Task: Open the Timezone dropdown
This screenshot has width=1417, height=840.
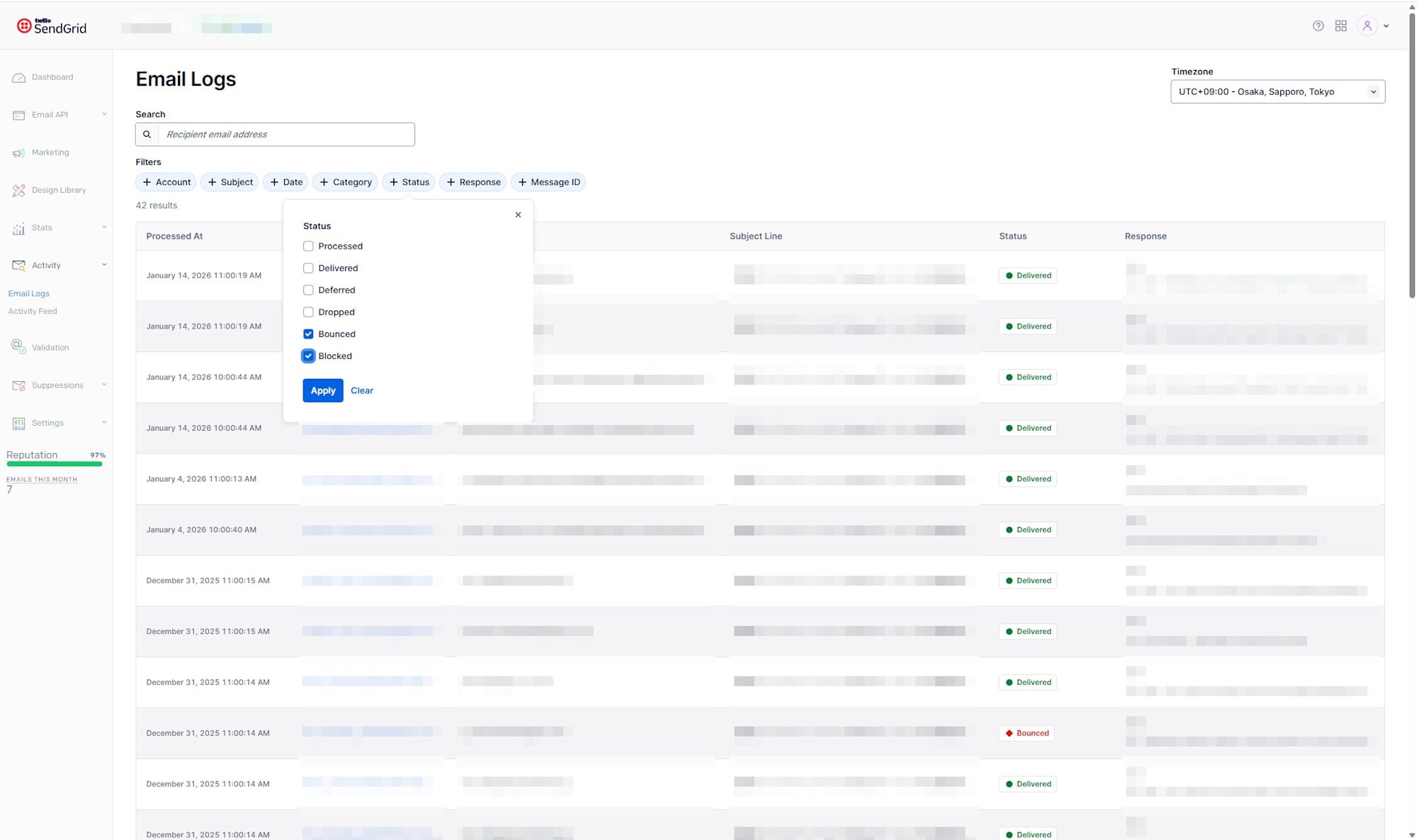Action: point(1277,91)
